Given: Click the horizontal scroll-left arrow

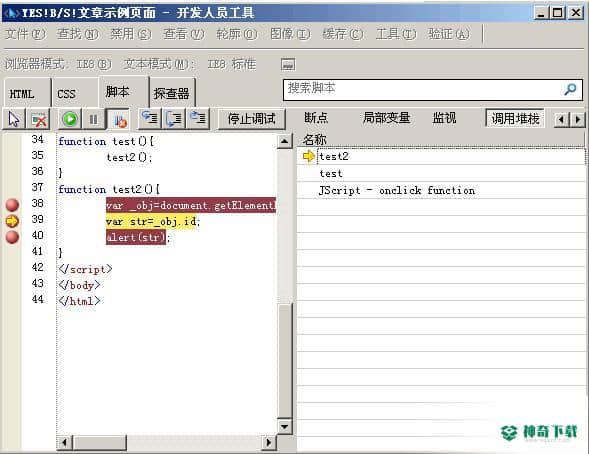Looking at the screenshot, I should coord(65,442).
